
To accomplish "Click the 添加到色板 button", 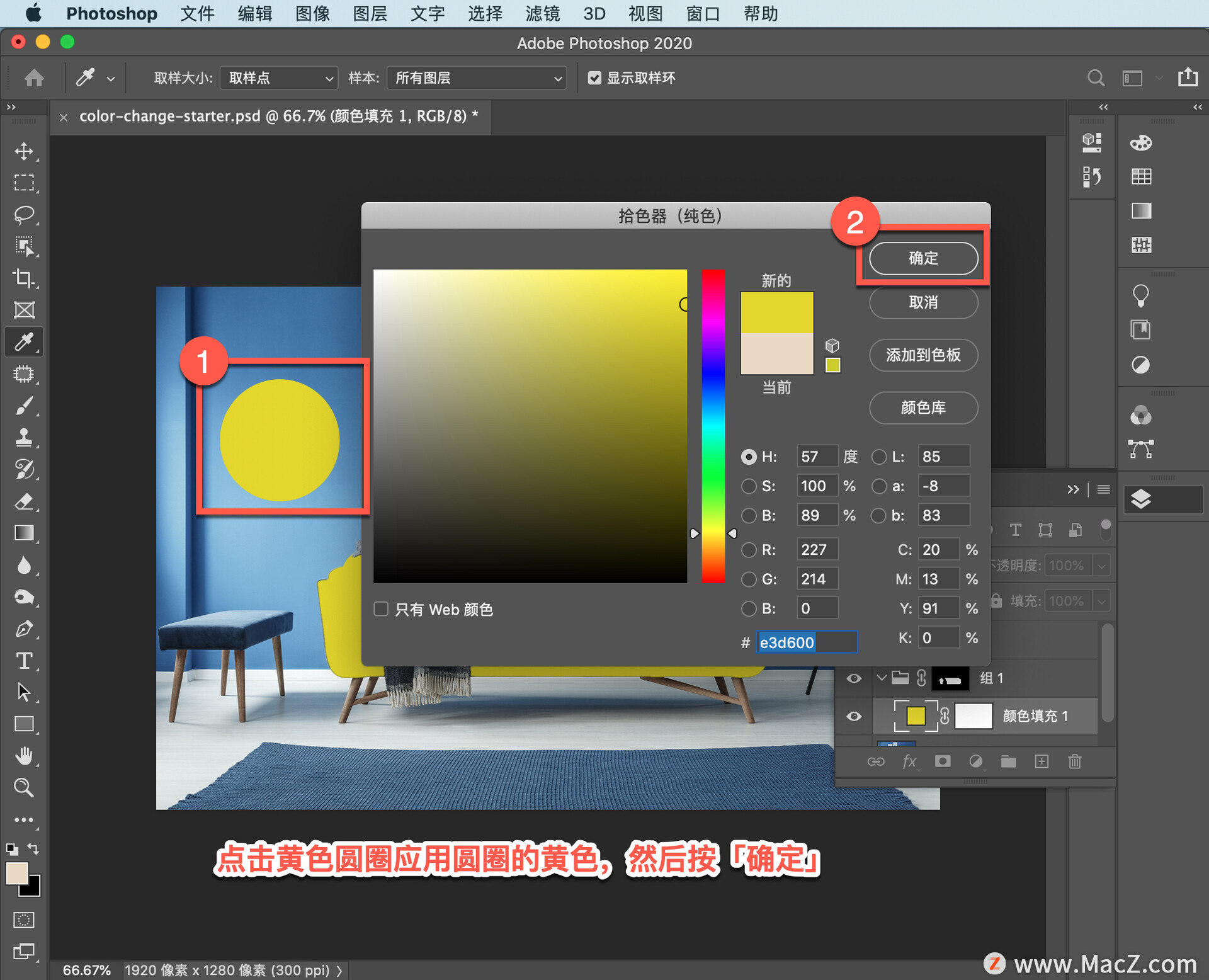I will pyautogui.click(x=923, y=355).
